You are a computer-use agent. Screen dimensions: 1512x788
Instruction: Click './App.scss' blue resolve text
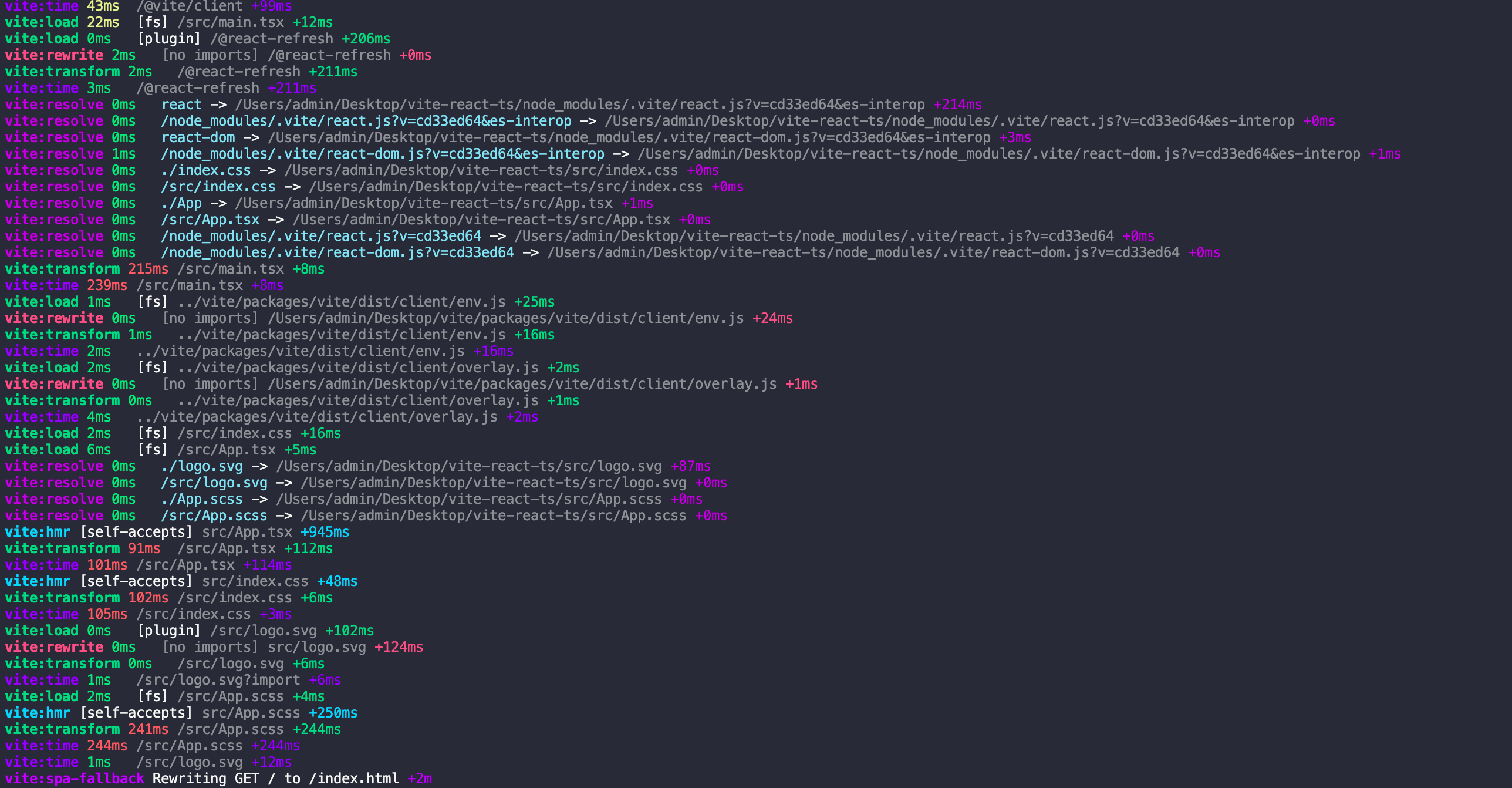(x=202, y=499)
